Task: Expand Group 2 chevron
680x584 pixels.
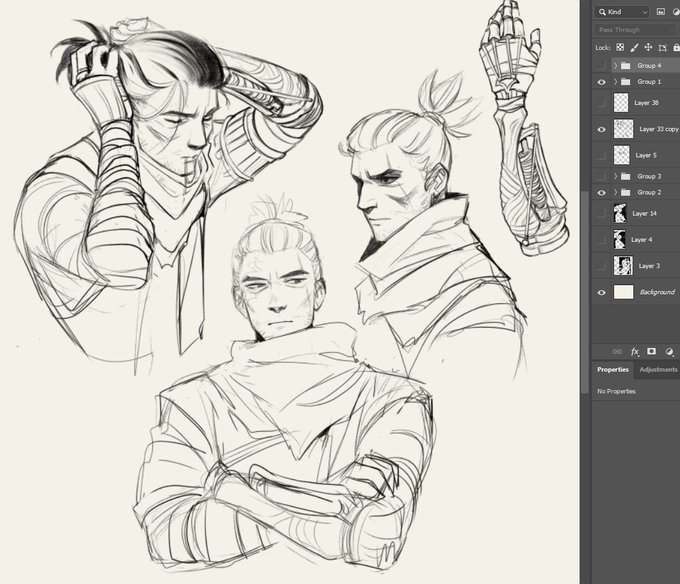Action: 615,192
